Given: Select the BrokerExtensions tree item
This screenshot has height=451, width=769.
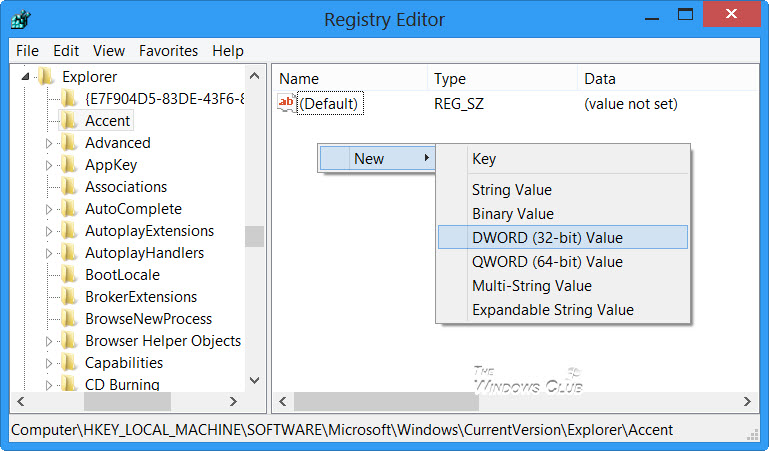Looking at the screenshot, I should coord(141,297).
